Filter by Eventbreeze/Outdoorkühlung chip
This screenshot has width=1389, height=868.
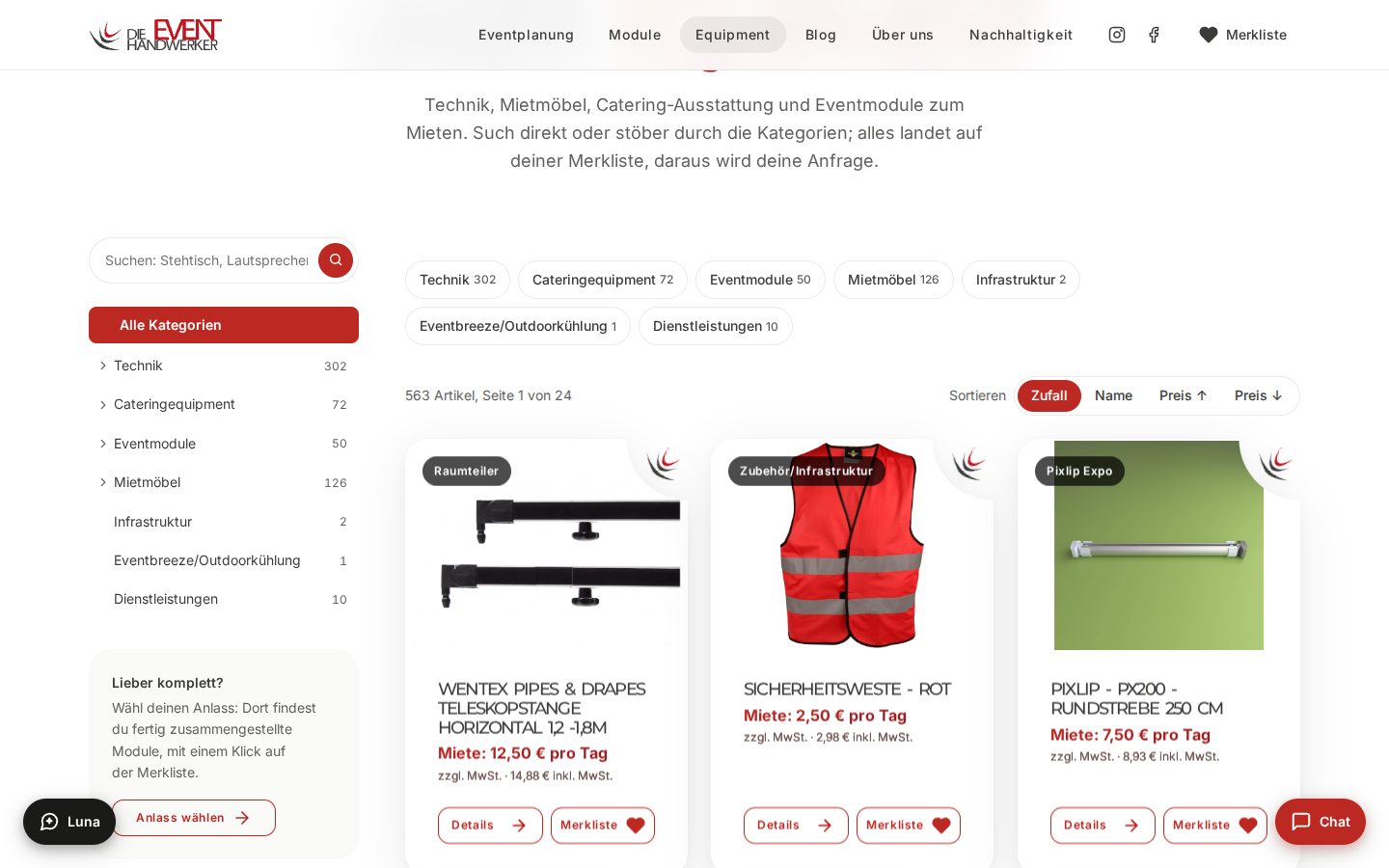click(518, 326)
